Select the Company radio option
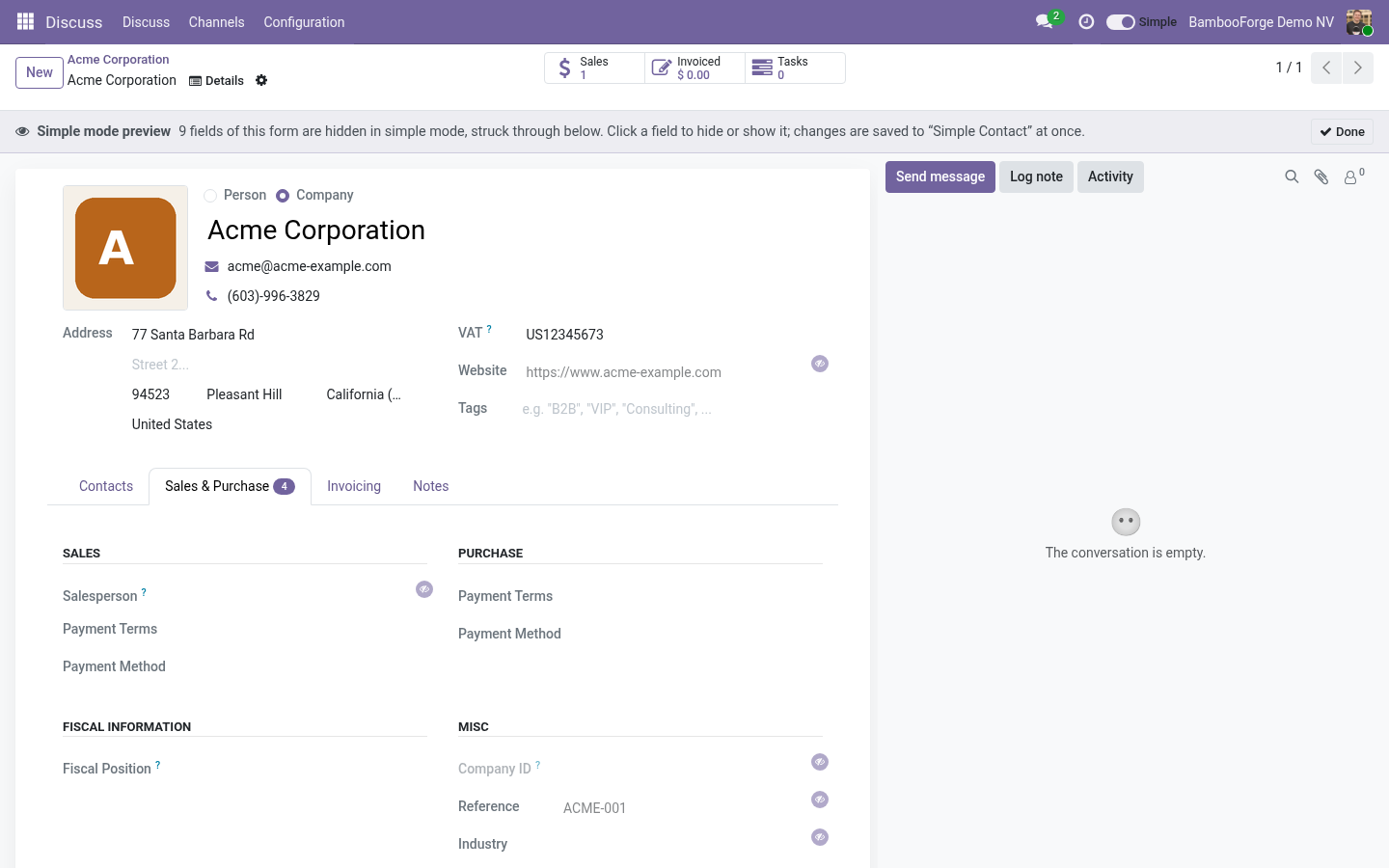The height and width of the screenshot is (868, 1389). 283,196
